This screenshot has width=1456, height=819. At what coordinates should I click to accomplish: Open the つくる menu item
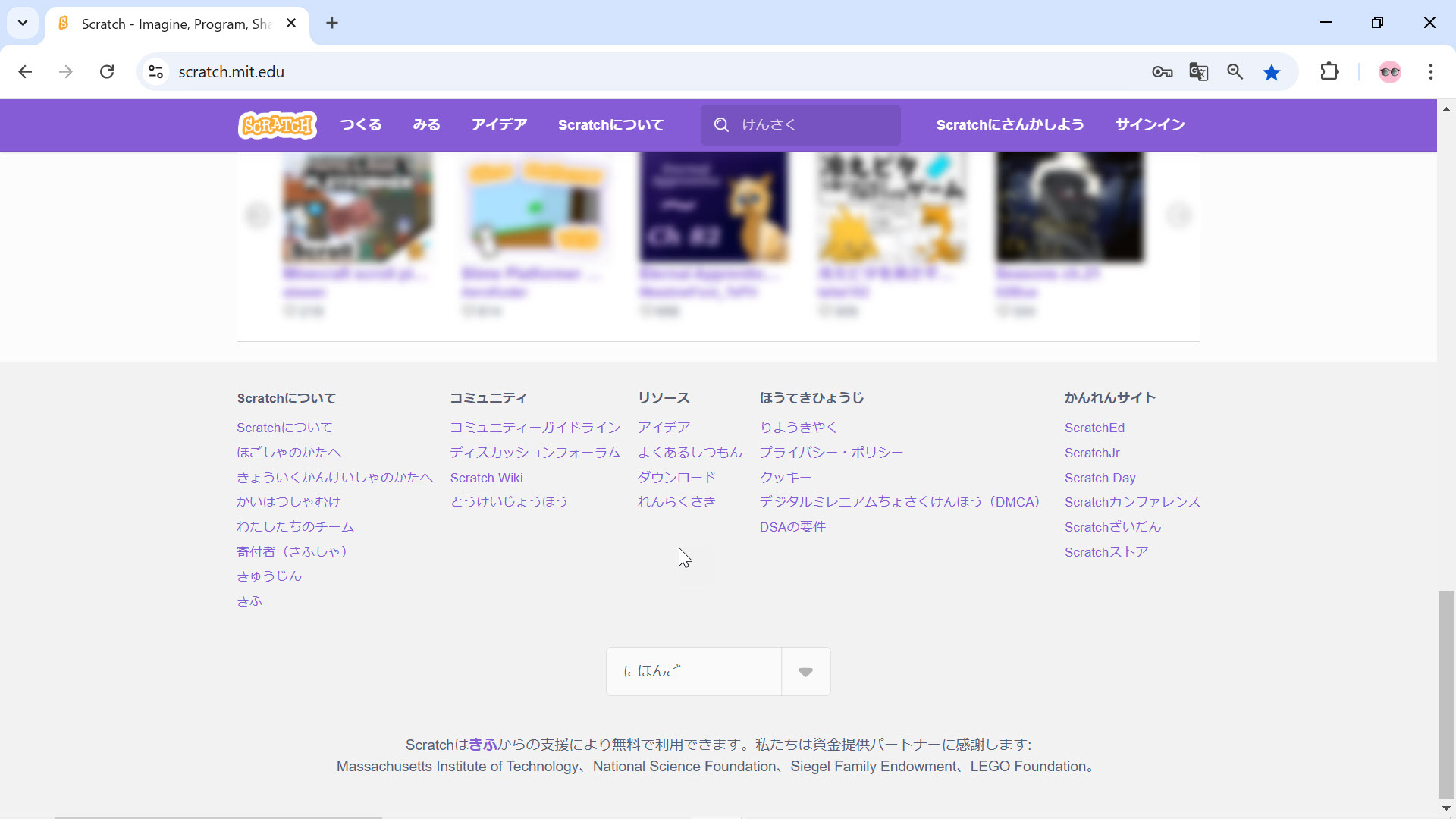click(361, 125)
